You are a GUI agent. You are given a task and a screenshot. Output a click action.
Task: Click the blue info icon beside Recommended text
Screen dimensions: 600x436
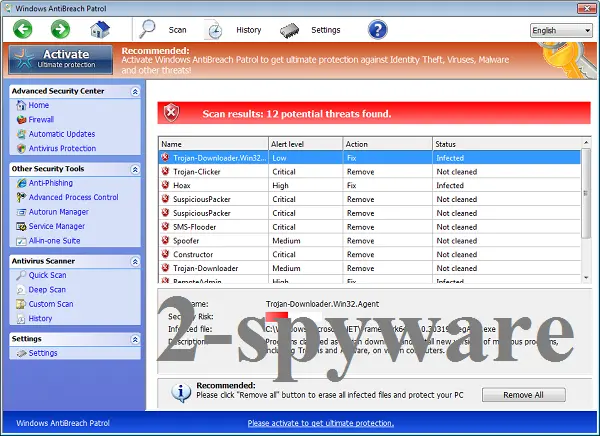pyautogui.click(x=181, y=392)
